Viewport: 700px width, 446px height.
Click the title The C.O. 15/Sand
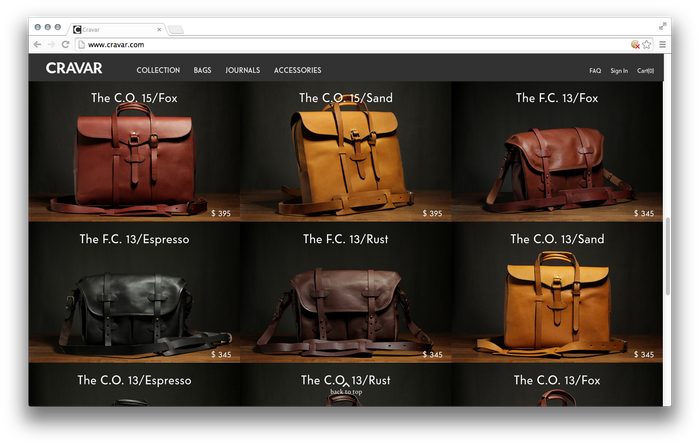[346, 98]
